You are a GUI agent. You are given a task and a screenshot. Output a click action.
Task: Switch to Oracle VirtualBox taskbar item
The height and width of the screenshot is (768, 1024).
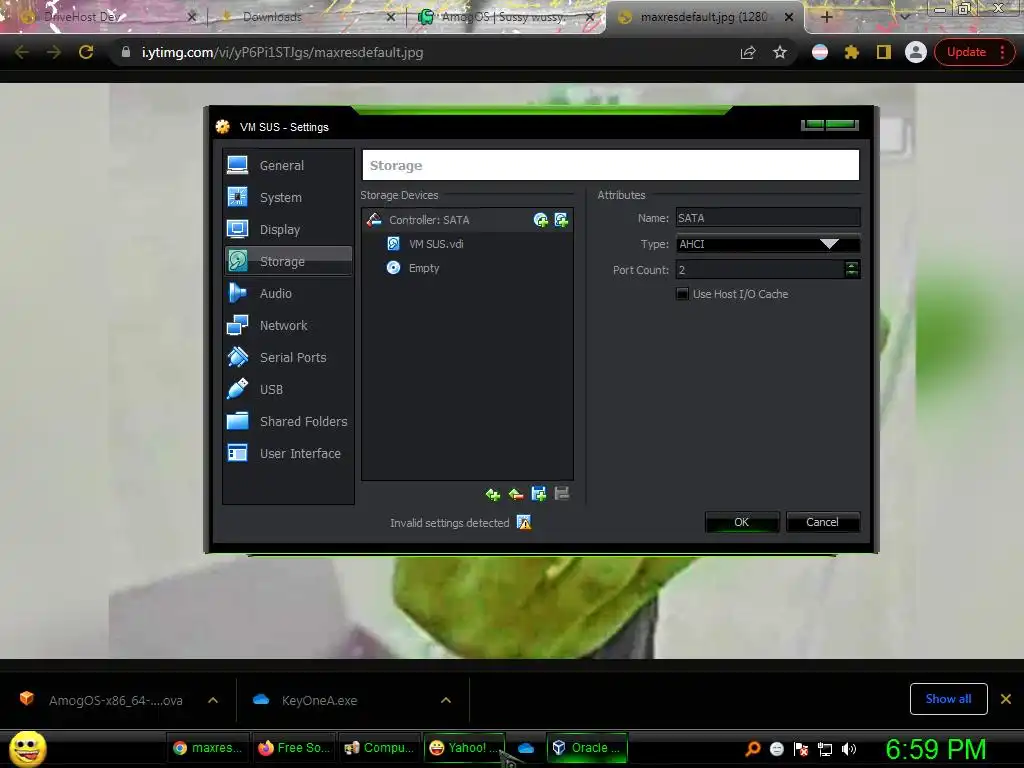(586, 748)
